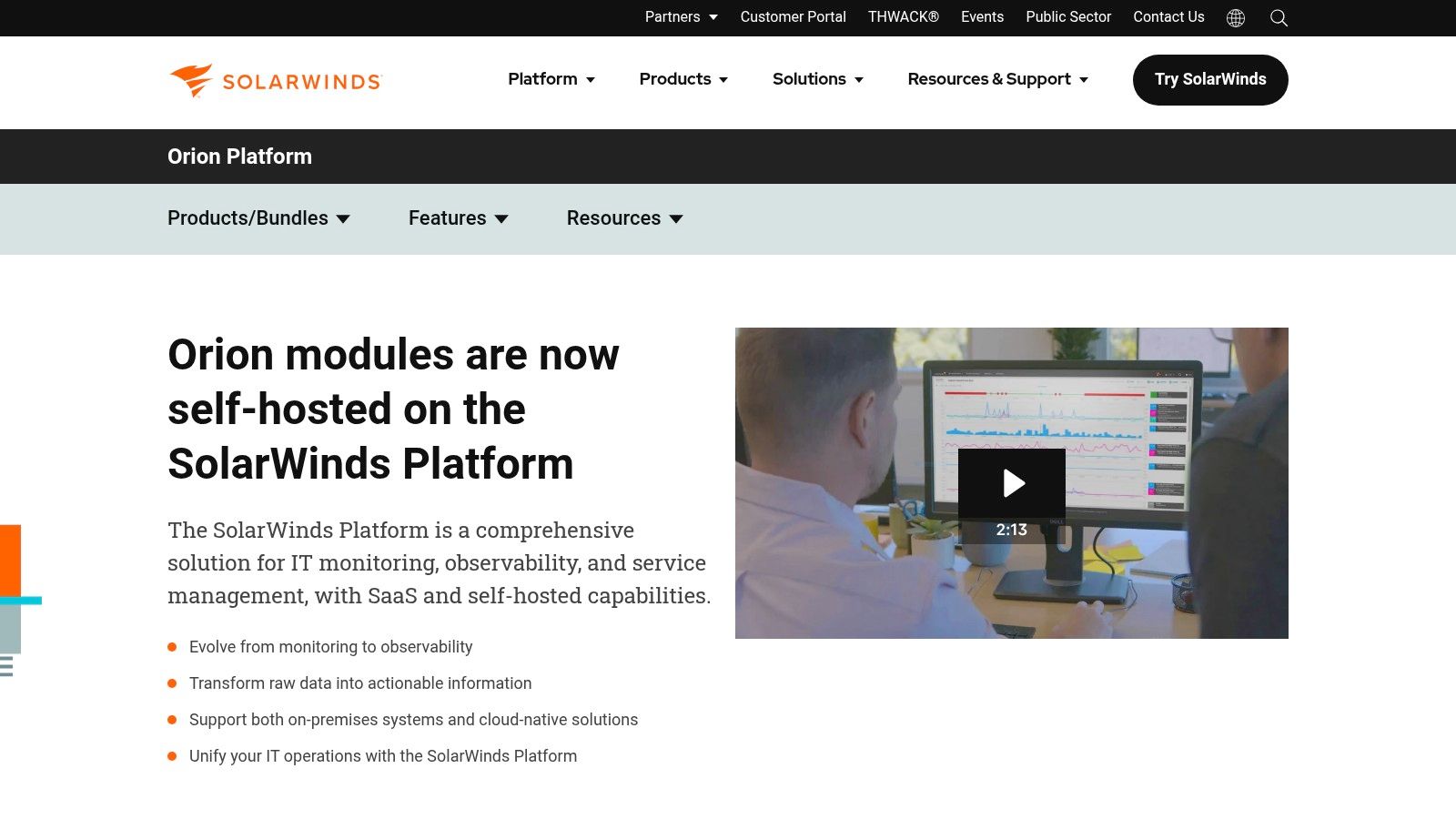1456x819 pixels.
Task: Open the THWACK® community page
Action: (x=904, y=16)
